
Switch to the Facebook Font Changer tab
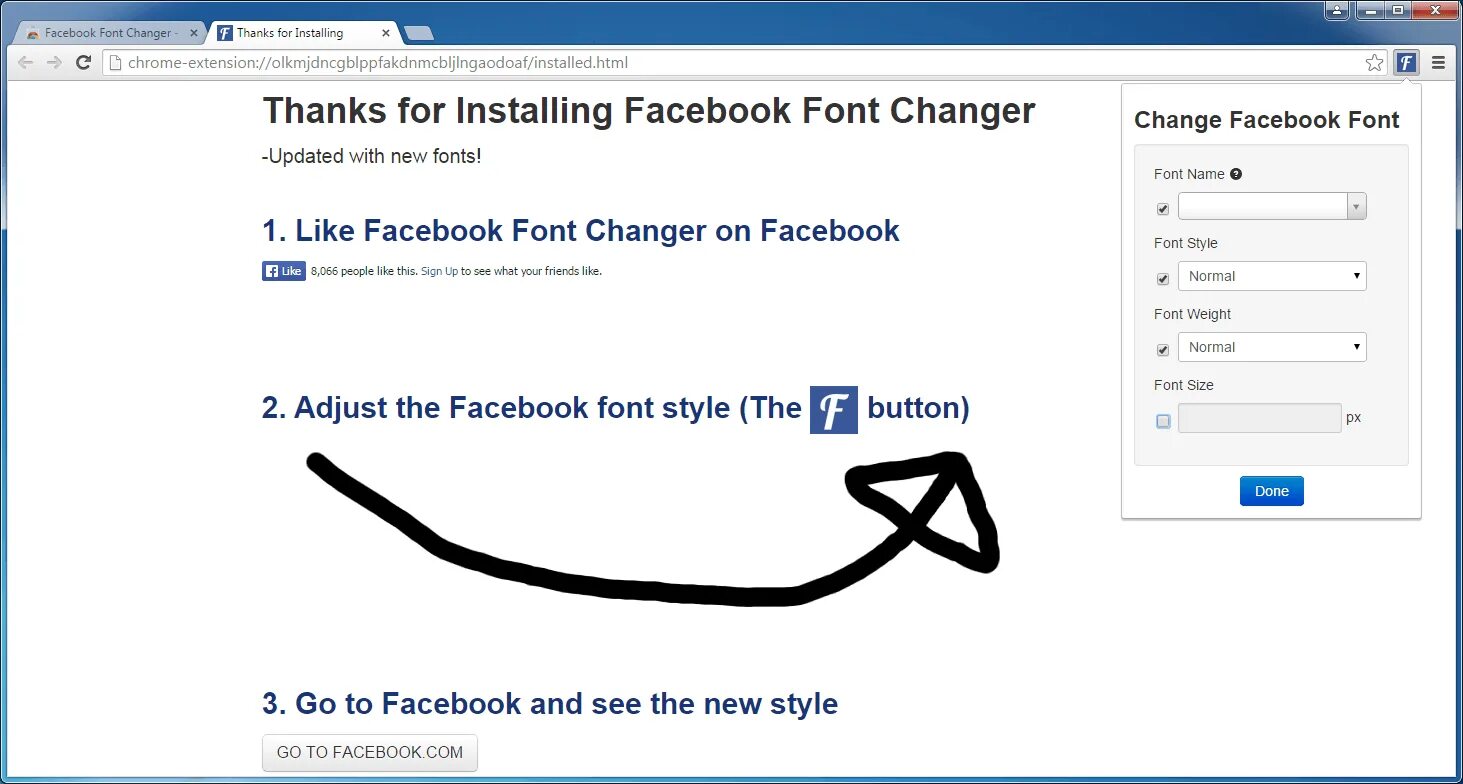[104, 33]
